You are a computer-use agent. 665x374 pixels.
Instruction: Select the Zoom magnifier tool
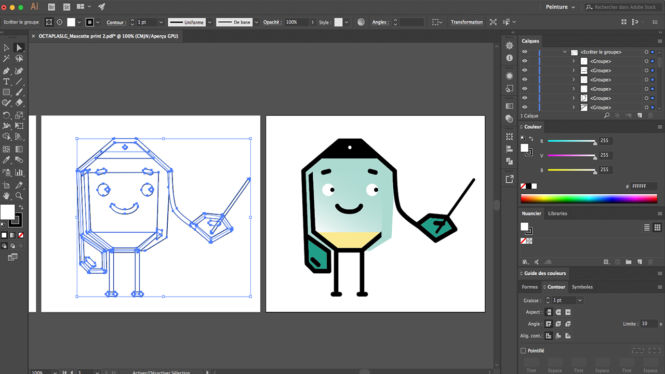point(19,196)
